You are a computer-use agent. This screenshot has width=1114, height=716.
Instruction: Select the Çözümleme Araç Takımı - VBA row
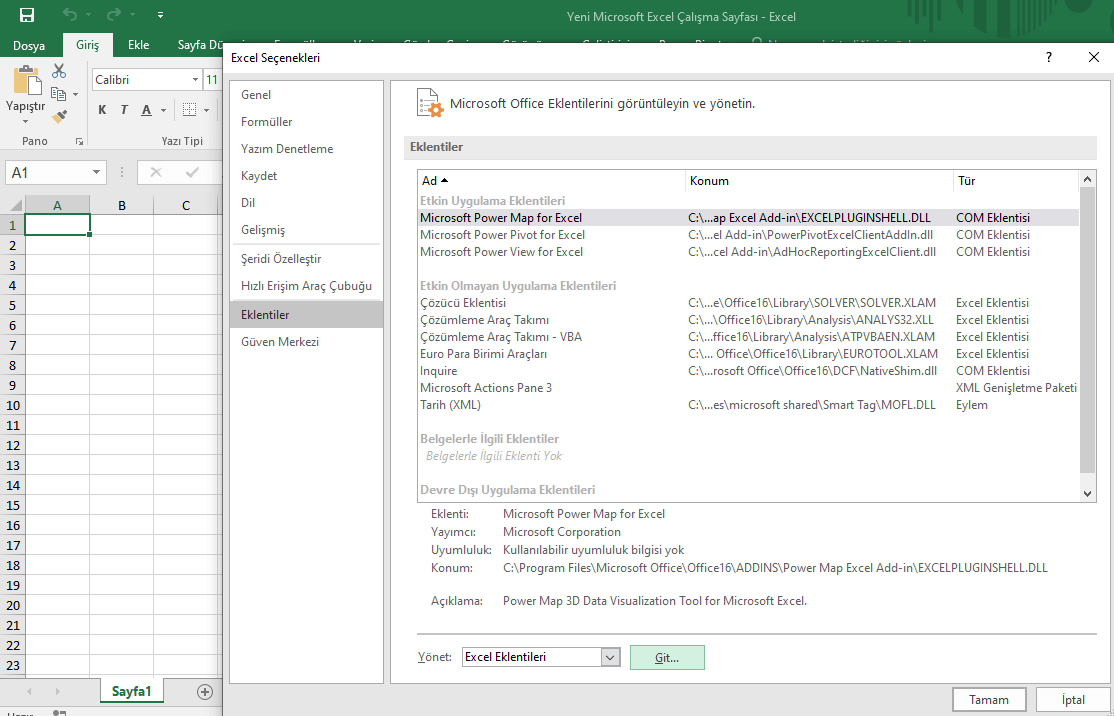click(x=748, y=337)
